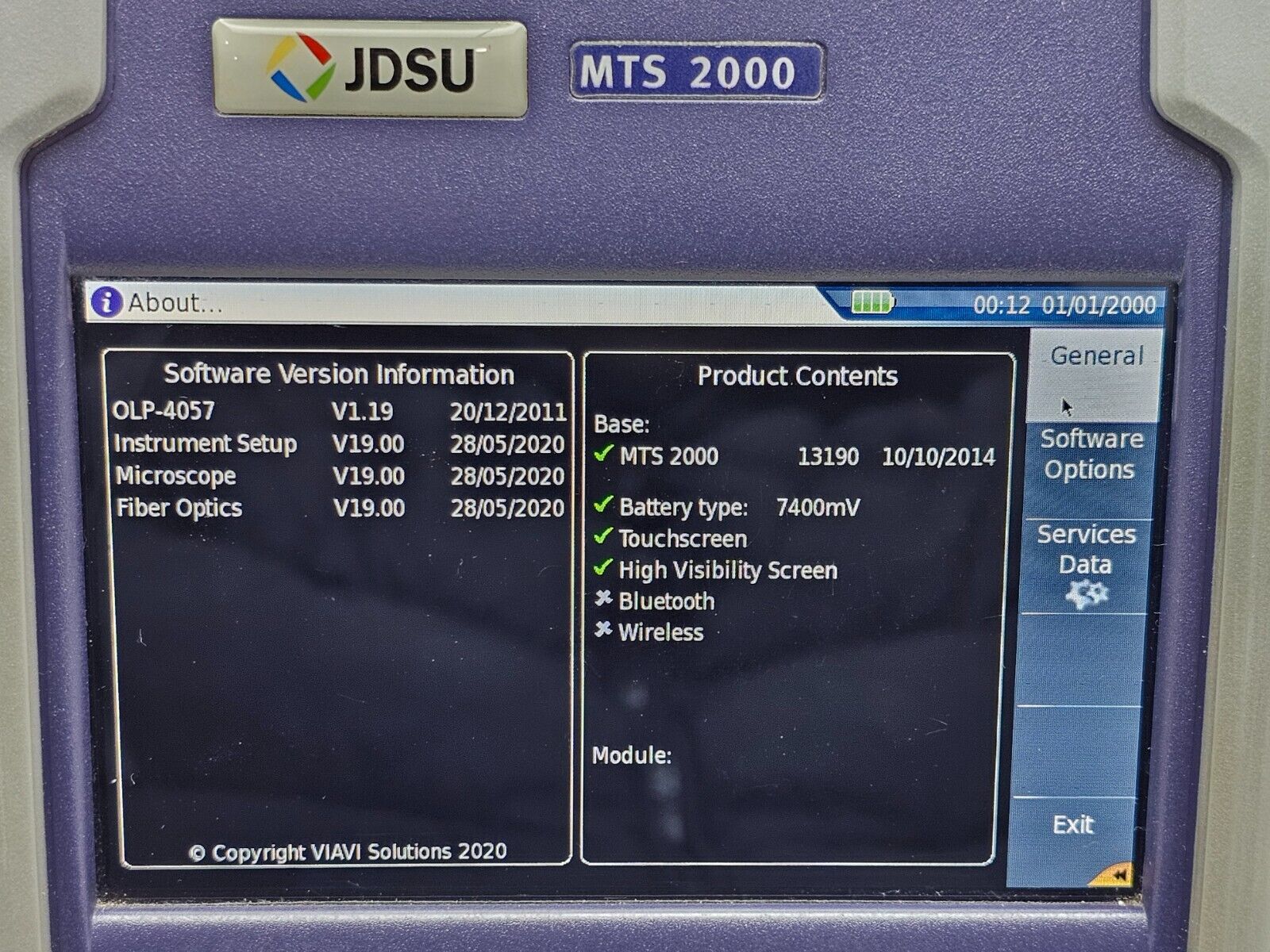This screenshot has height=952, width=1270.
Task: Click the Fiber Optics date 28/05/2020
Action: tap(507, 508)
